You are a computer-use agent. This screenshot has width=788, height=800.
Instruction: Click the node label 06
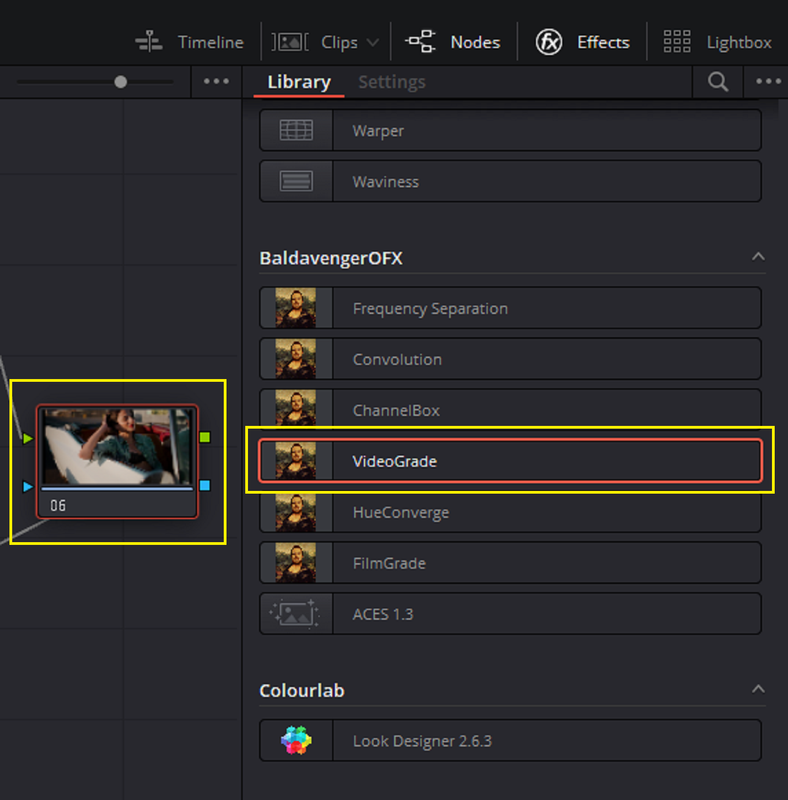(58, 506)
